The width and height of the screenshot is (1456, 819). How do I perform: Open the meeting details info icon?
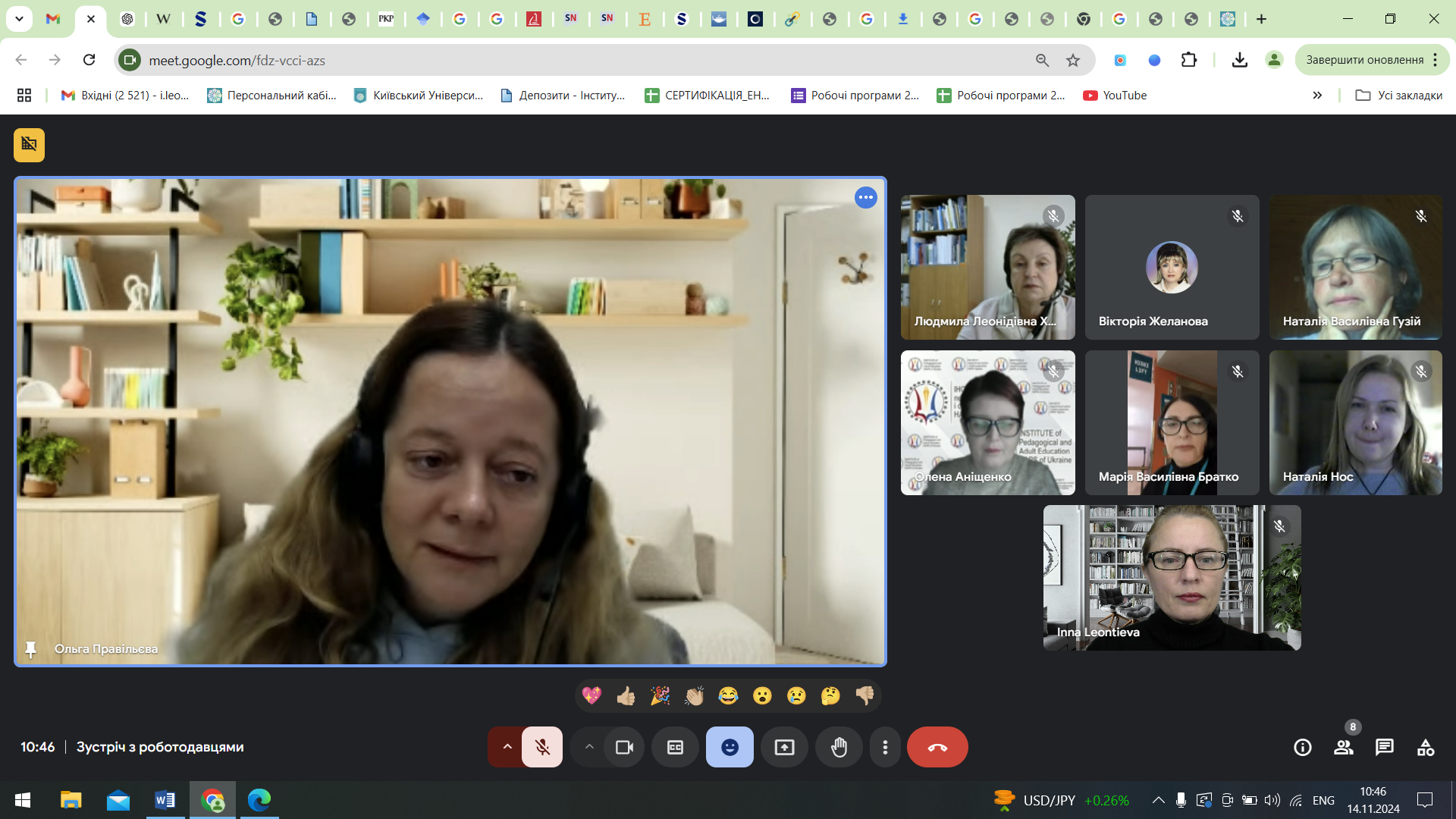(x=1302, y=748)
